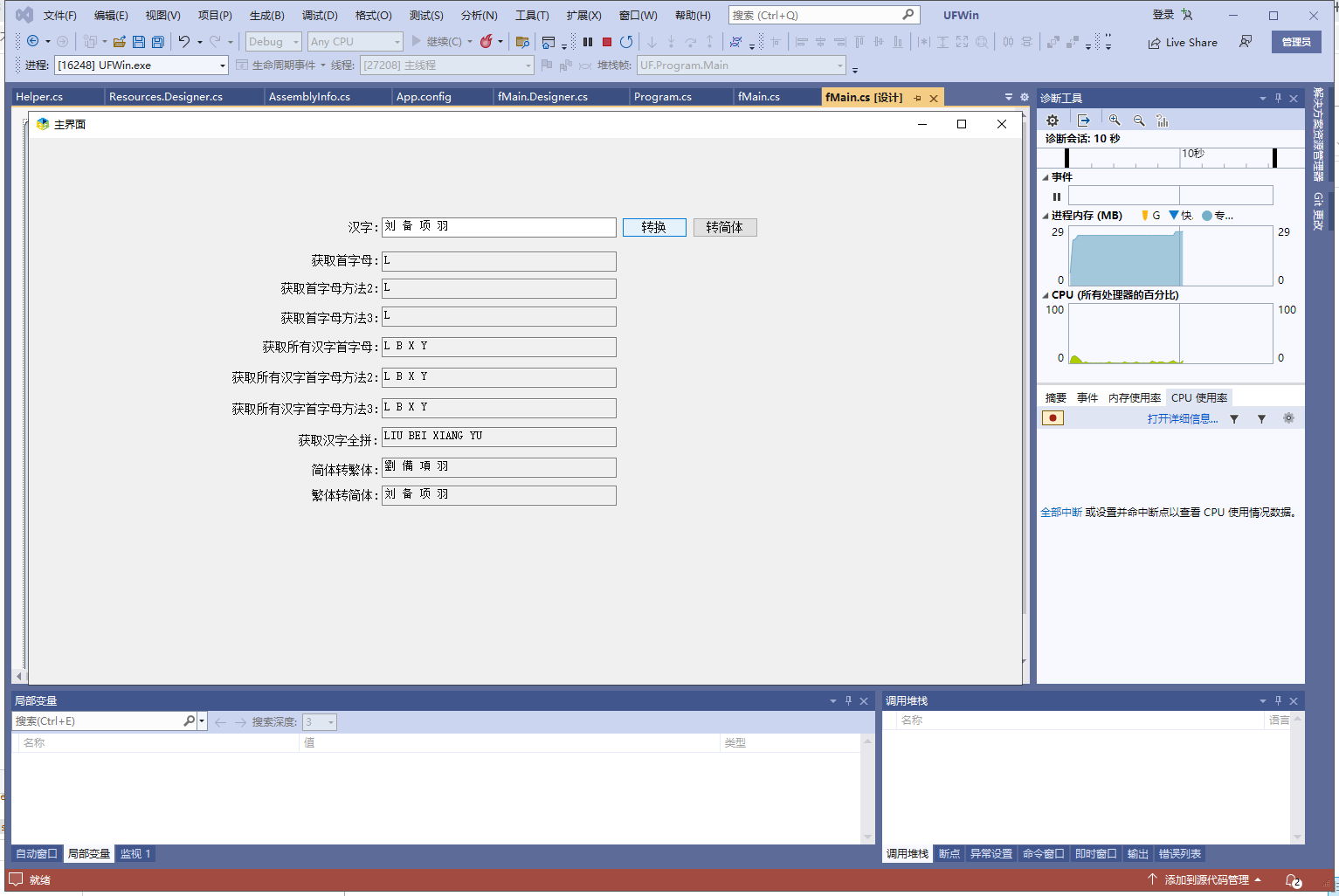Screen dimensions: 1339x896
Task: Pin the Diagnostic Tools panel
Action: [1278, 98]
